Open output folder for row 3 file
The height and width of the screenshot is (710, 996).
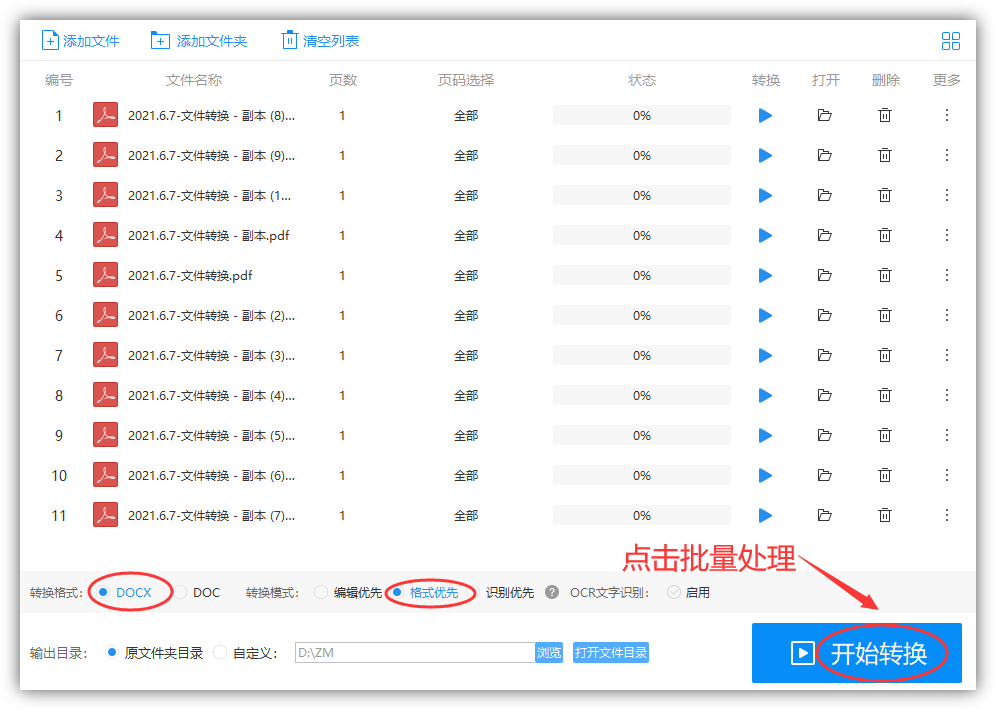824,196
